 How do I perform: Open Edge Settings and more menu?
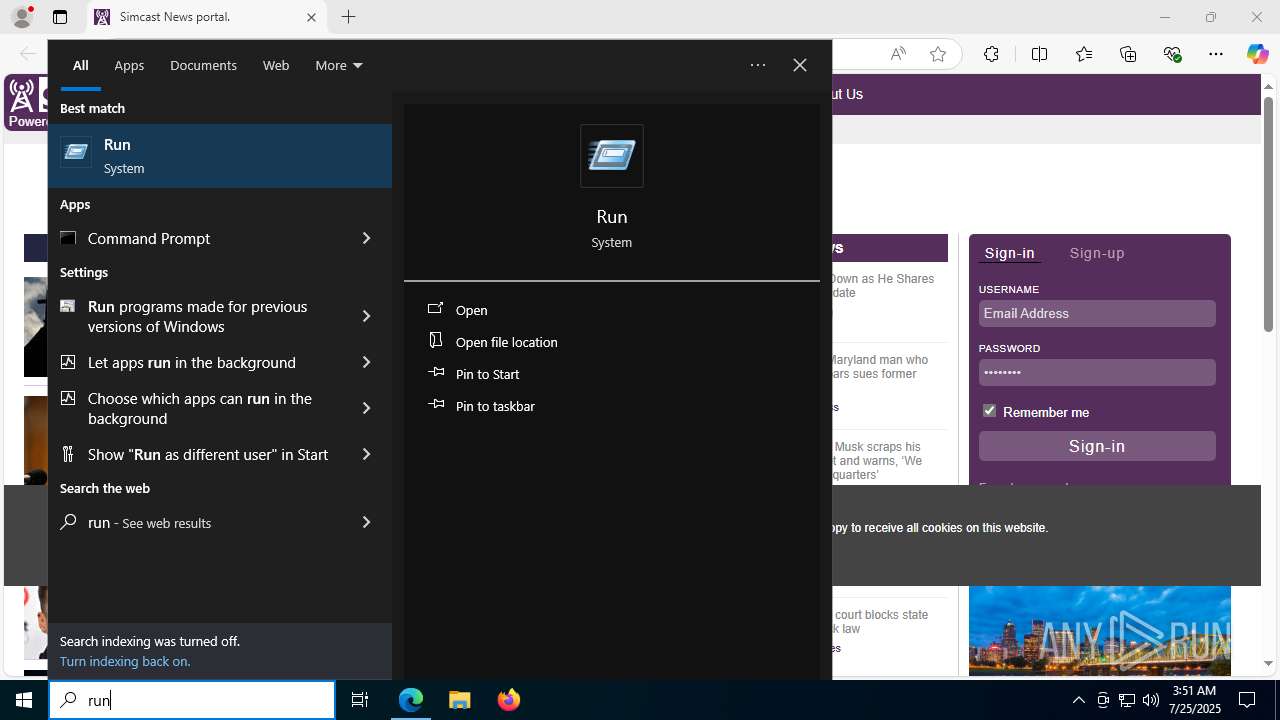pyautogui.click(x=1216, y=54)
